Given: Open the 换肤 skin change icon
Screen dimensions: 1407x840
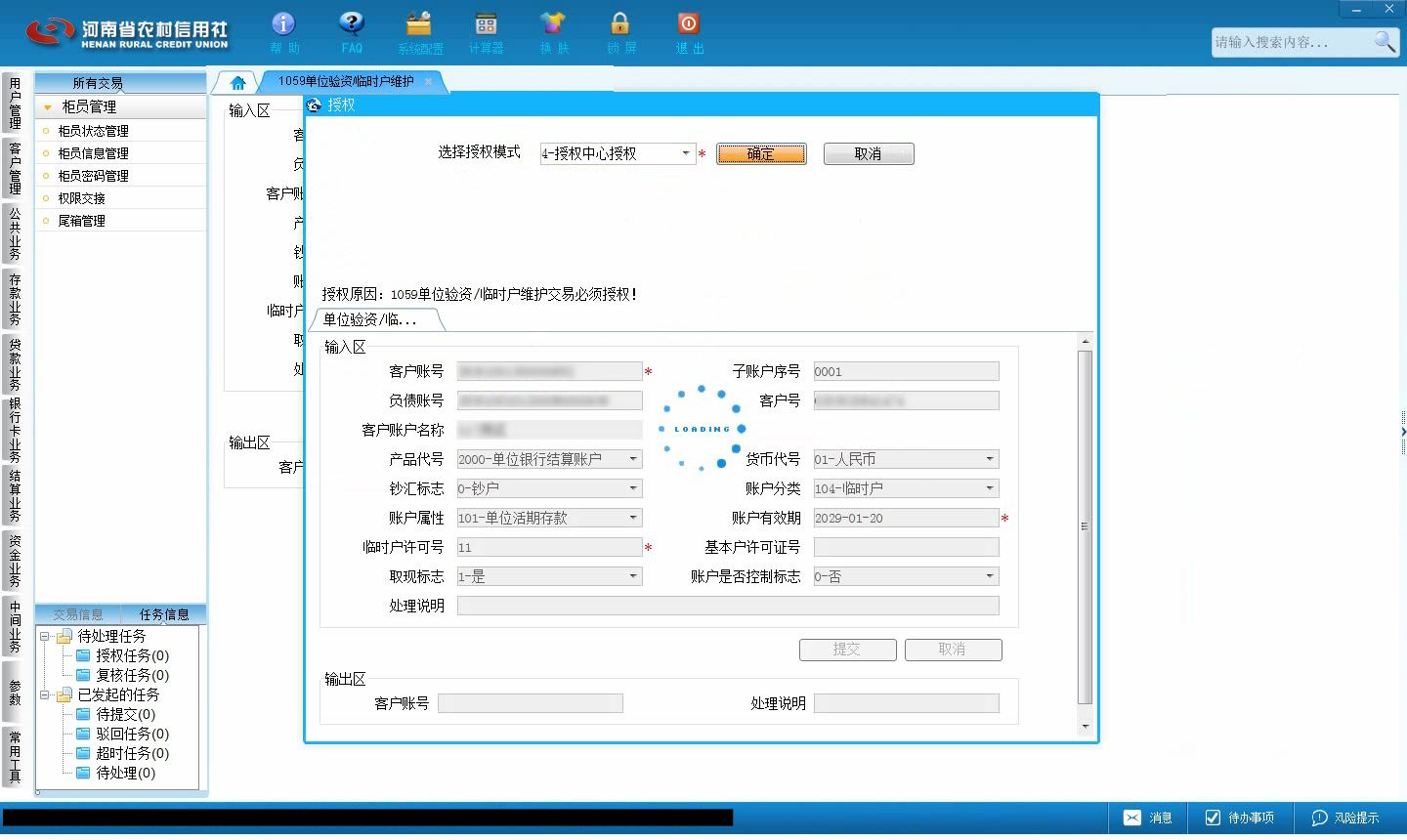Looking at the screenshot, I should pyautogui.click(x=553, y=32).
